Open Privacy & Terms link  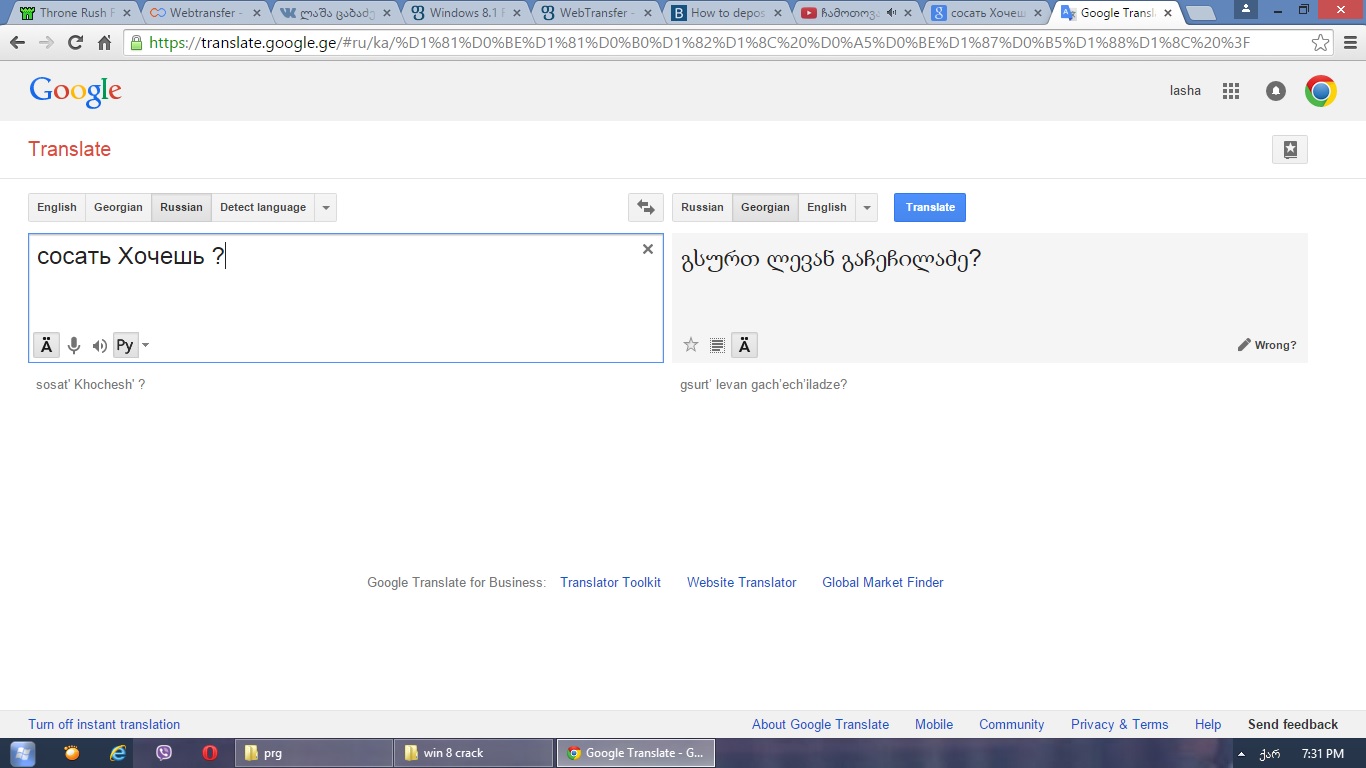click(1119, 724)
